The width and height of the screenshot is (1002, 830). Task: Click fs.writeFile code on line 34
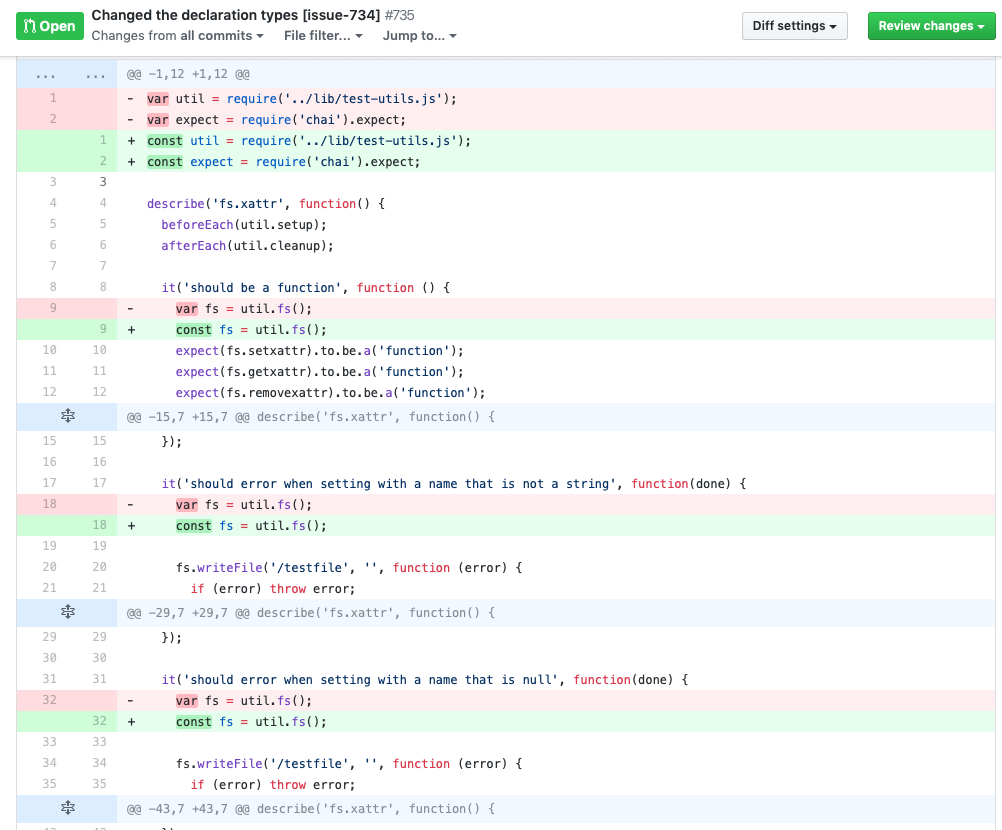coord(349,764)
